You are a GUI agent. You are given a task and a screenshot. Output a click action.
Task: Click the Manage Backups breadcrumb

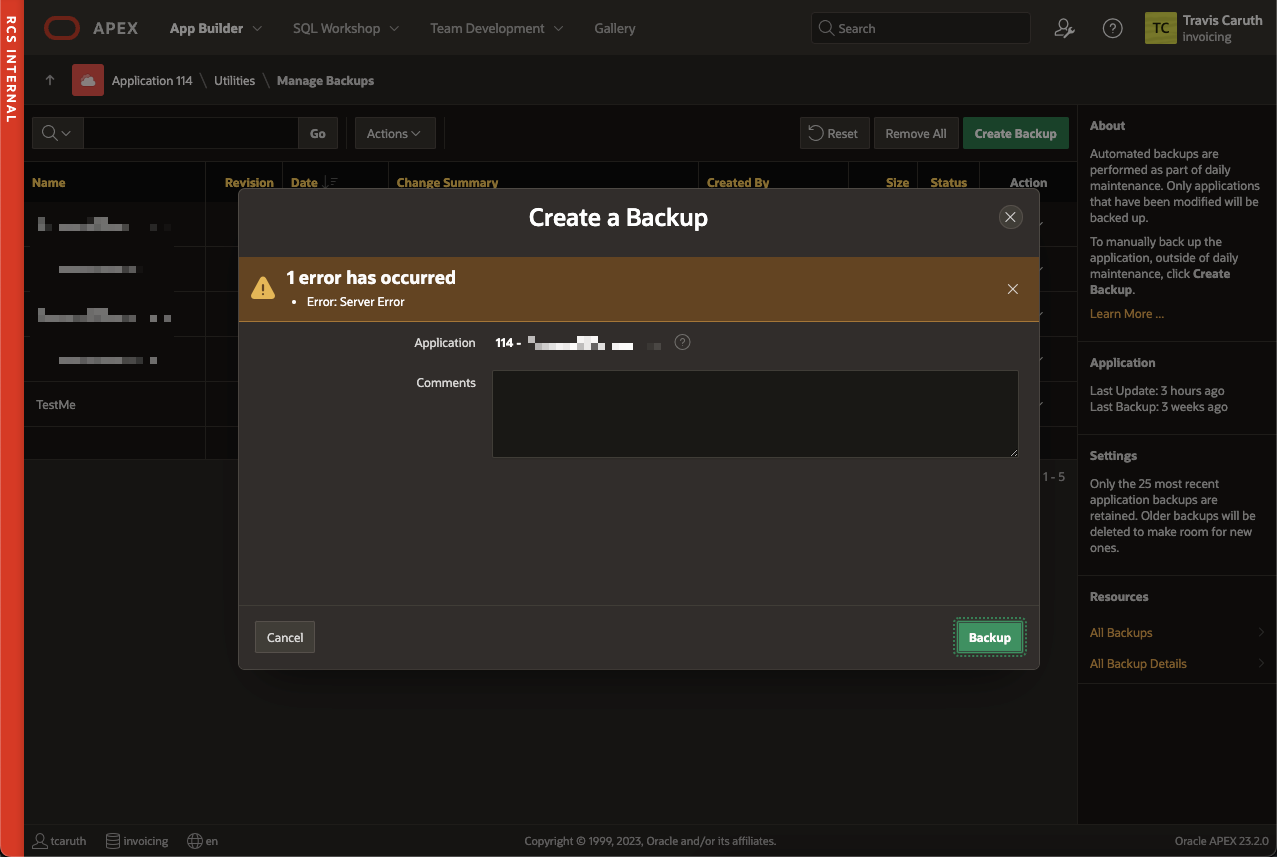coord(325,80)
